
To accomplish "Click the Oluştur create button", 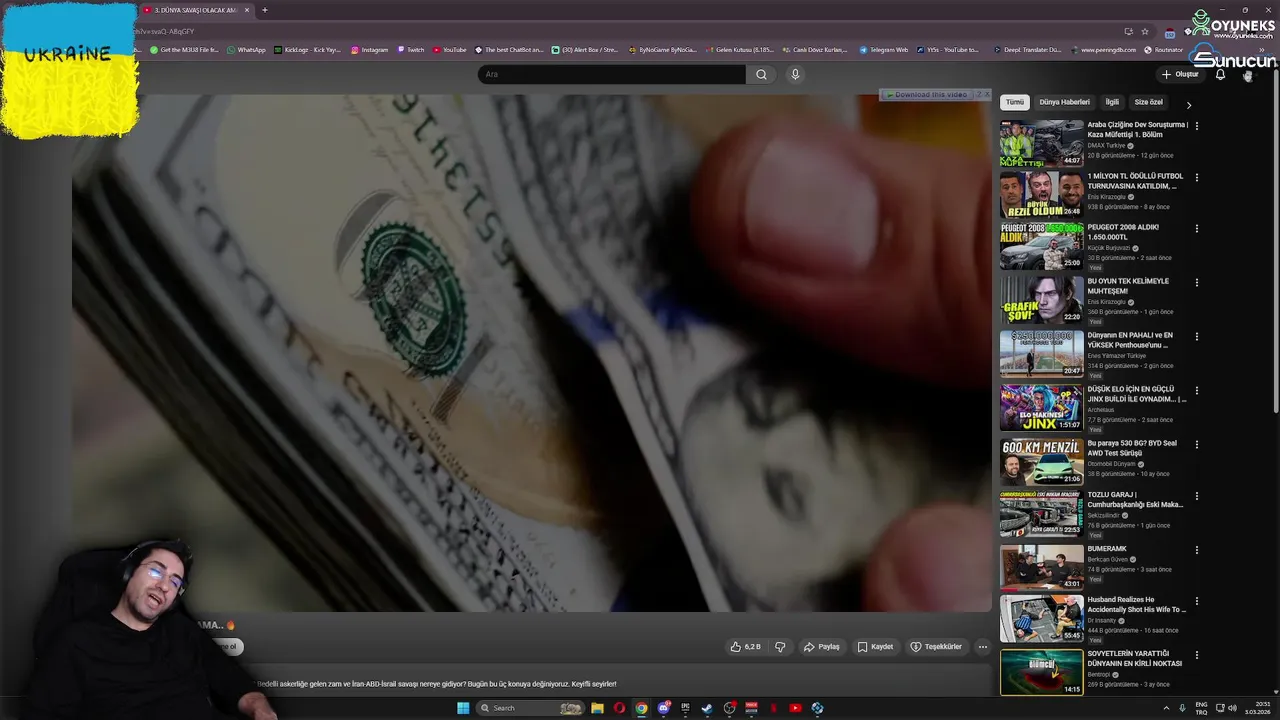I will tap(1179, 74).
